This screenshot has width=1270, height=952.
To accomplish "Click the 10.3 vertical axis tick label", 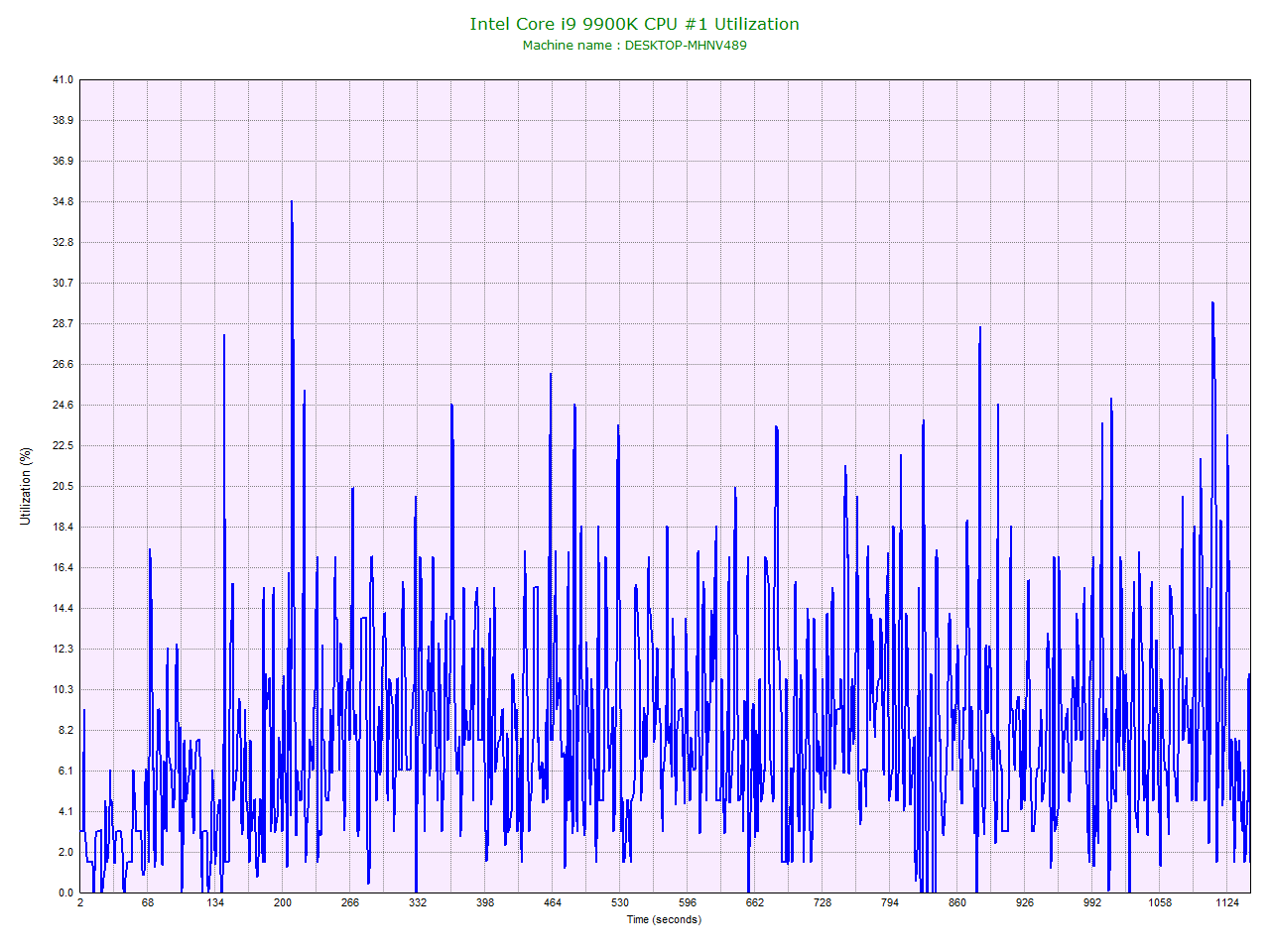I will click(x=63, y=689).
